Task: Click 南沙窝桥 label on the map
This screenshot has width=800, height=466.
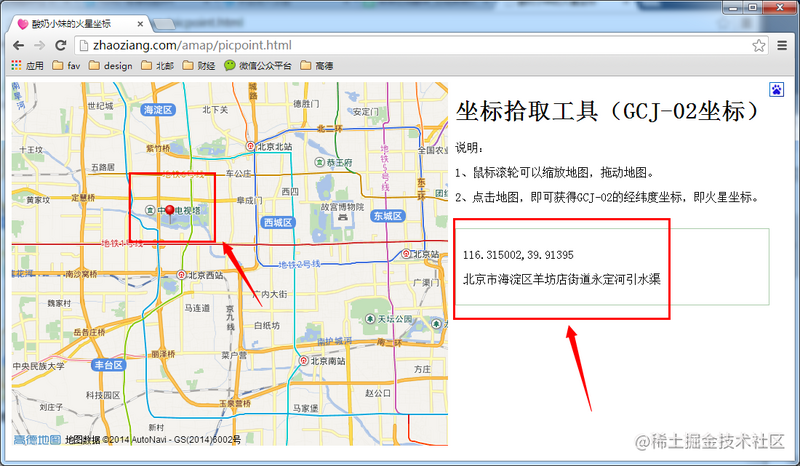Action: pyautogui.click(x=81, y=274)
